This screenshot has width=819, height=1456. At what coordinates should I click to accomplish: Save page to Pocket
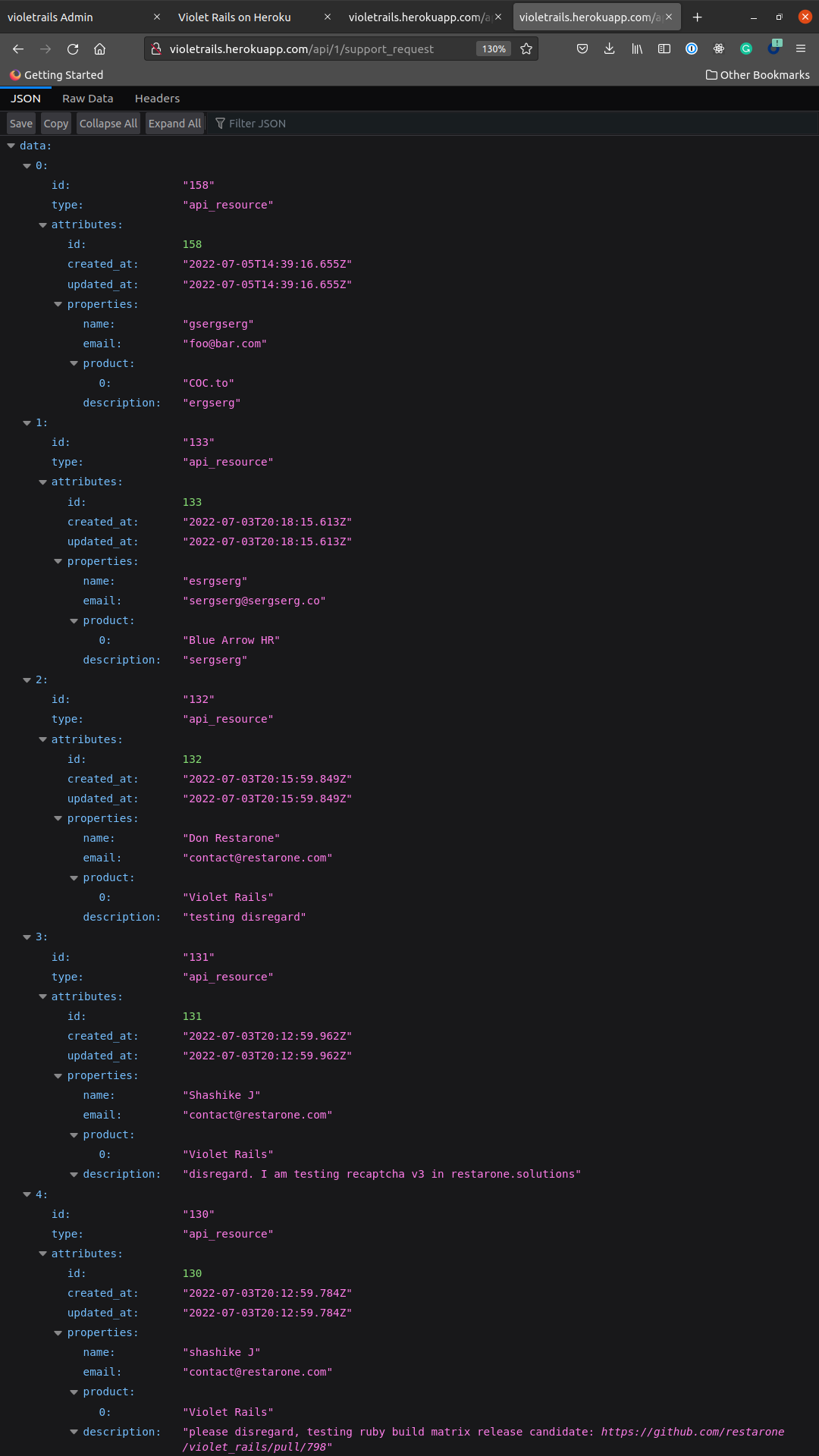point(582,48)
